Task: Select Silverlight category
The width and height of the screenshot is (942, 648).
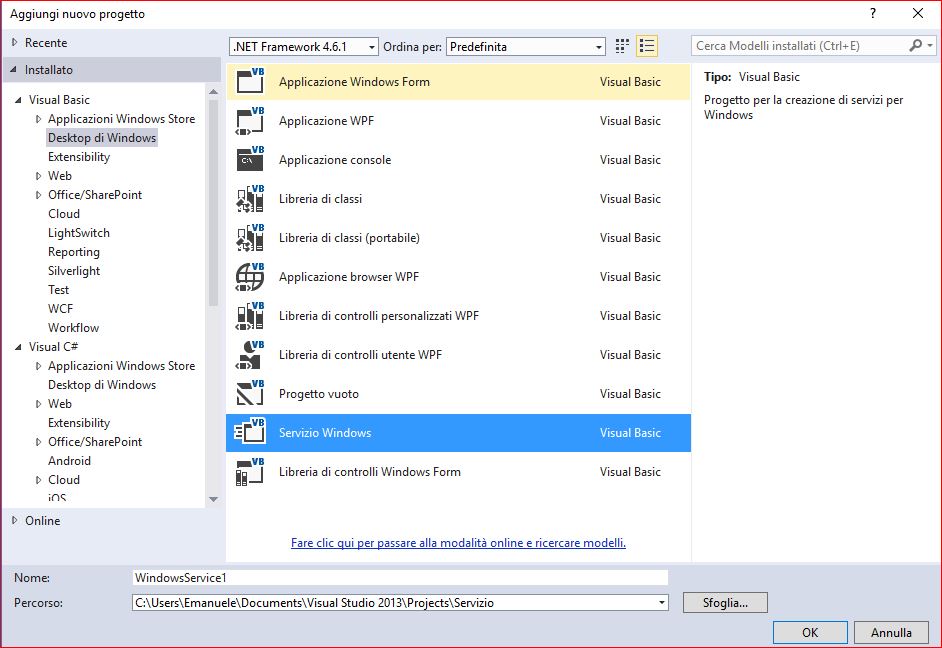Action: pyautogui.click(x=74, y=271)
